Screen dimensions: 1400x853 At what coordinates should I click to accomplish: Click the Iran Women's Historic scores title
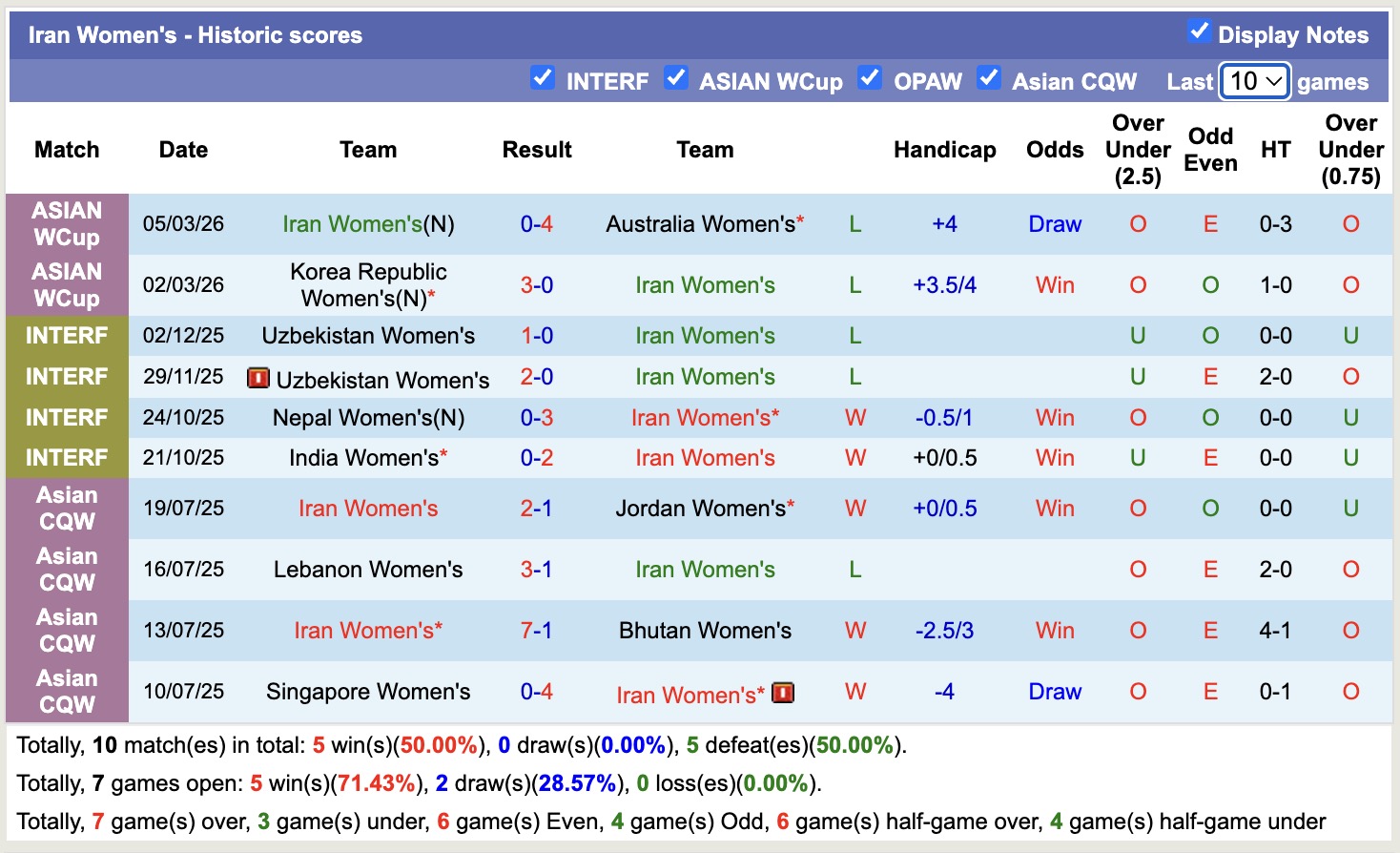(196, 34)
